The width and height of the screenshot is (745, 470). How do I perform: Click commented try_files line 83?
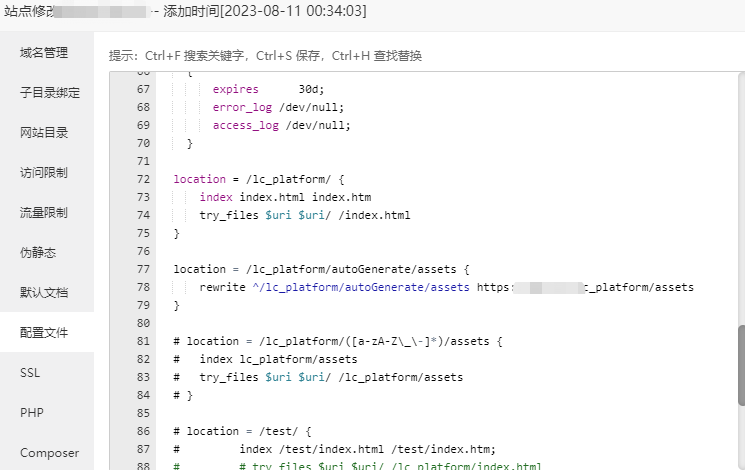[x=318, y=377]
